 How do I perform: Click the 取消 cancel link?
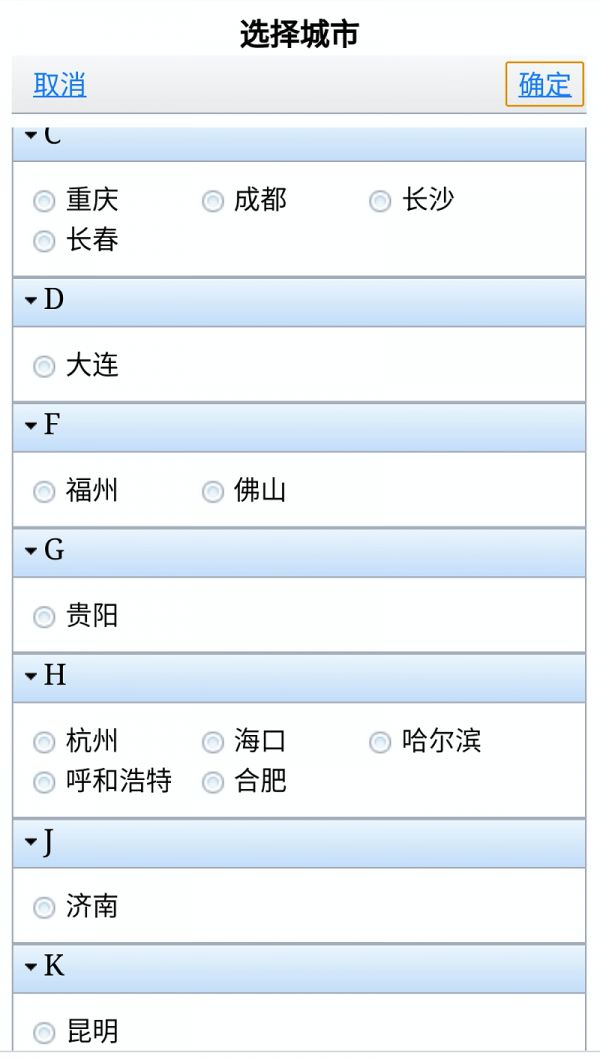tap(60, 85)
